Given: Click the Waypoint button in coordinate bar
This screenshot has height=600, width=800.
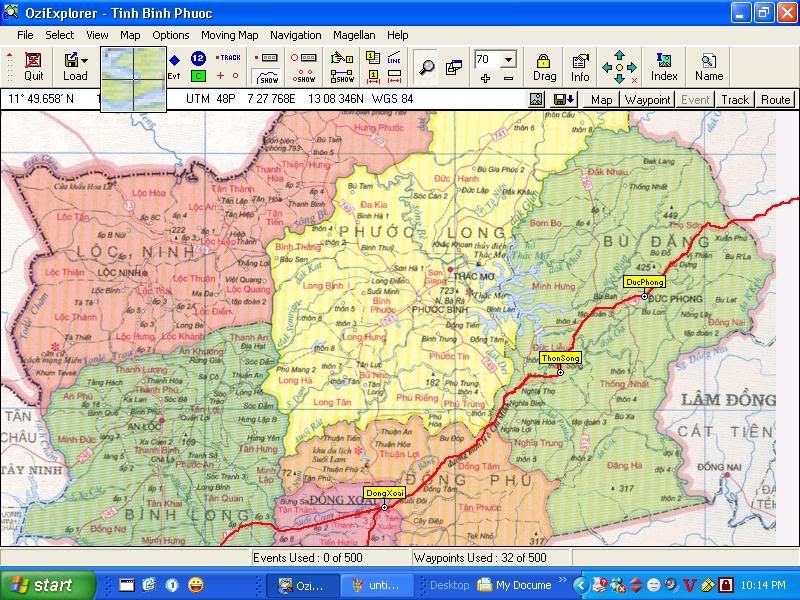Looking at the screenshot, I should pos(647,99).
